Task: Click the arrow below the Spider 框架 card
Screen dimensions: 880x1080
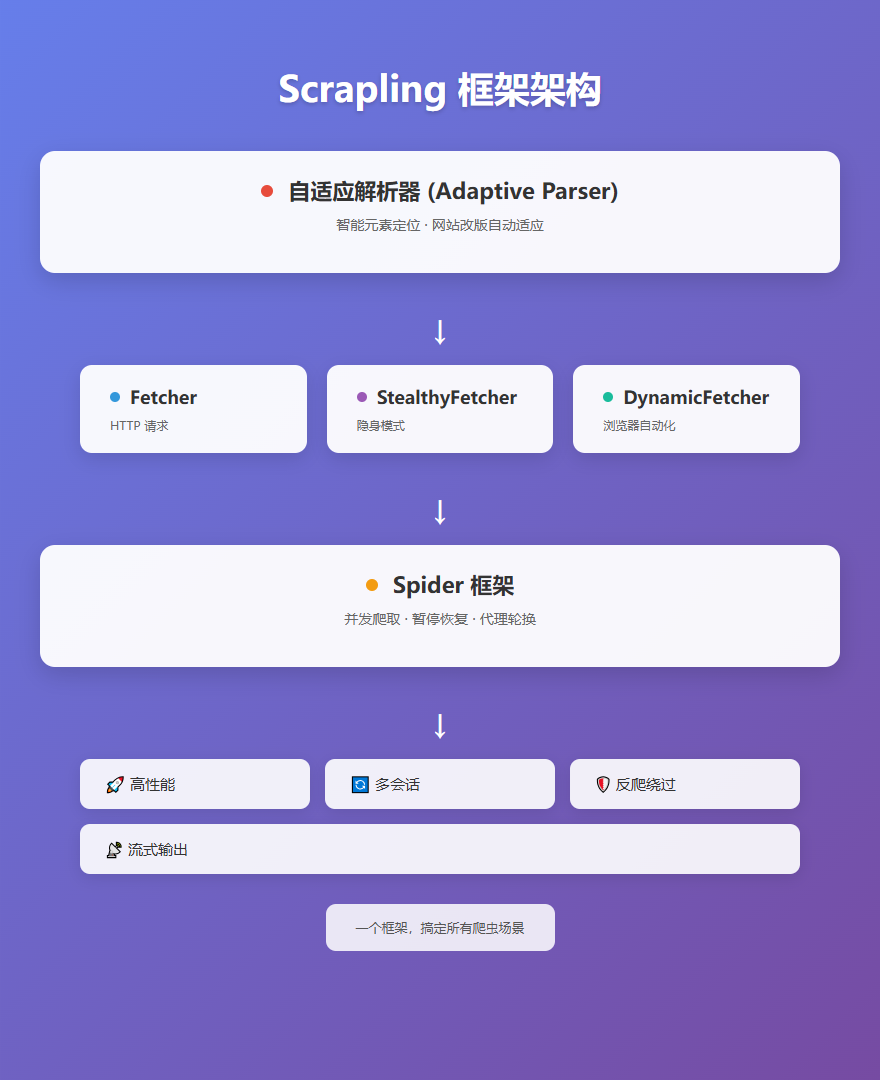Action: tap(440, 726)
